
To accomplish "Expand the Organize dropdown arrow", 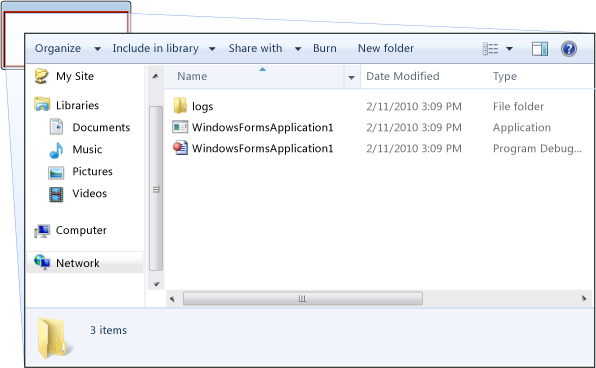I will point(97,49).
